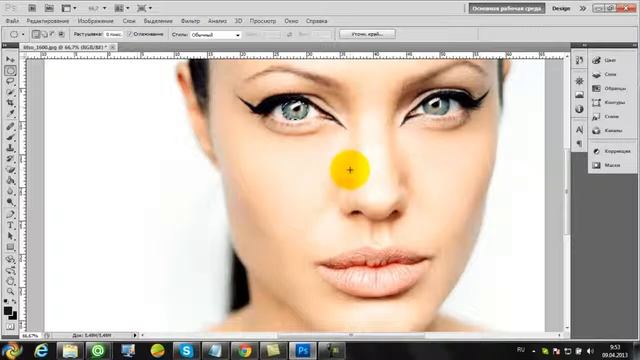Select the Clone Stamp tool
Image resolution: width=640 pixels, height=360 pixels.
[10, 148]
